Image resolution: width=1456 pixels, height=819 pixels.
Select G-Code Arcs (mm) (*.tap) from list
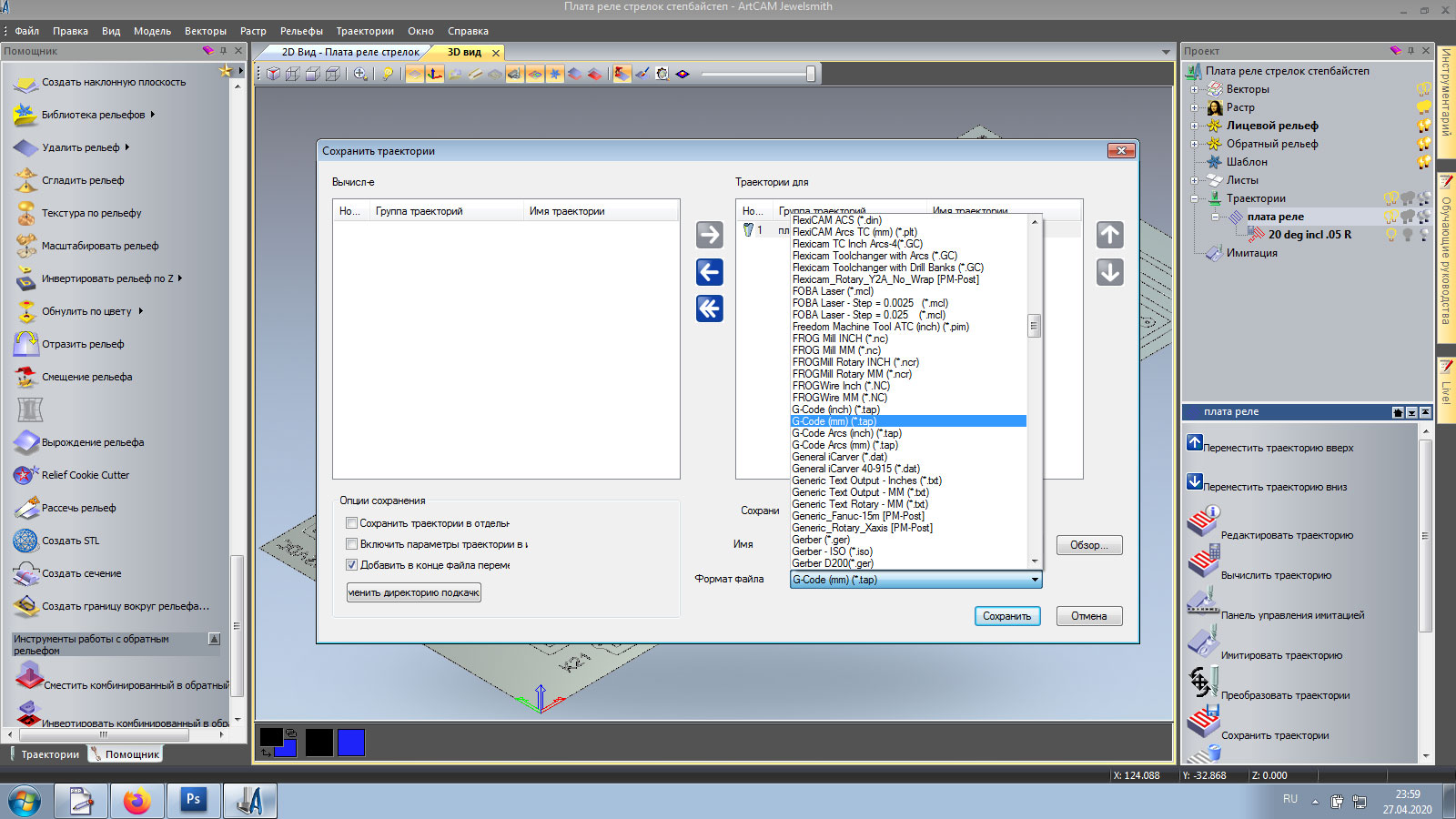click(x=844, y=445)
